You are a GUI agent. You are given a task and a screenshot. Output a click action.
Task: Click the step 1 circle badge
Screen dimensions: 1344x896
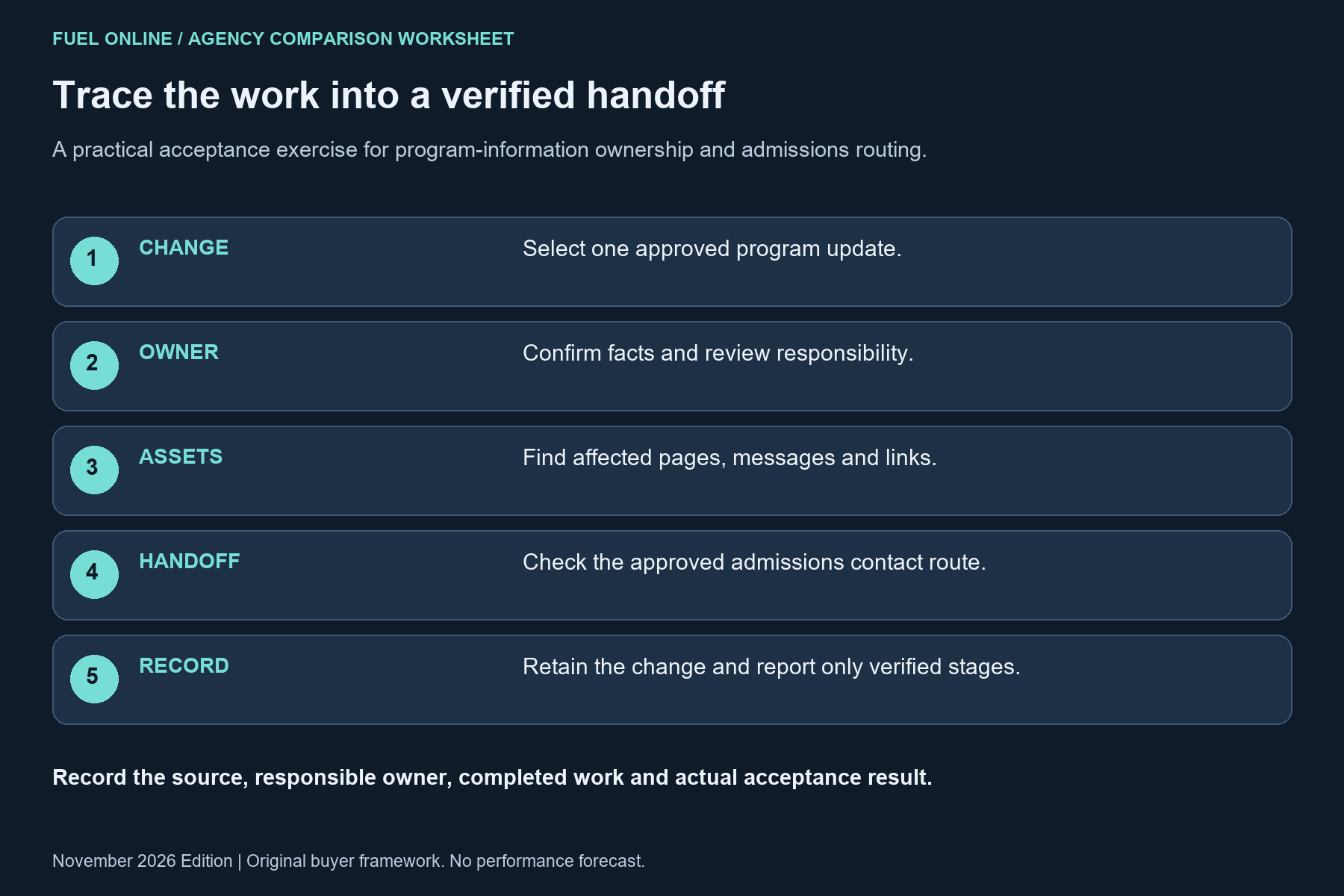point(94,261)
